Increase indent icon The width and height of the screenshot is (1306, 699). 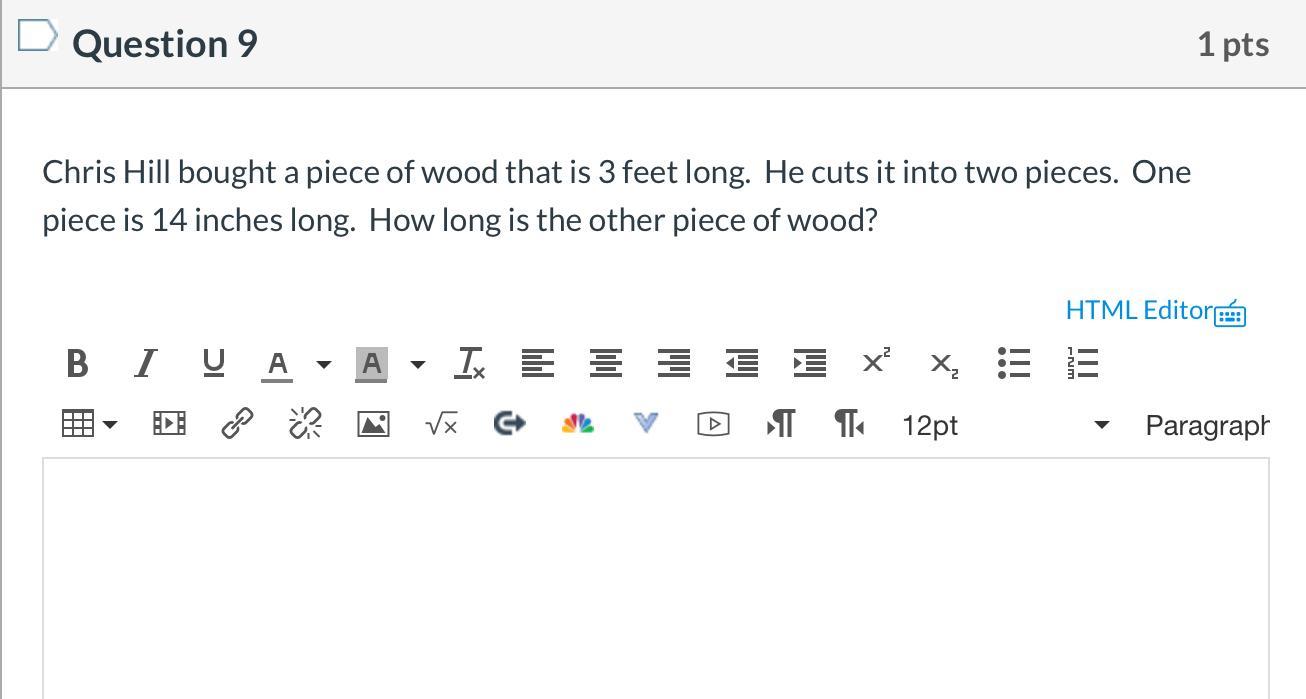coord(810,364)
